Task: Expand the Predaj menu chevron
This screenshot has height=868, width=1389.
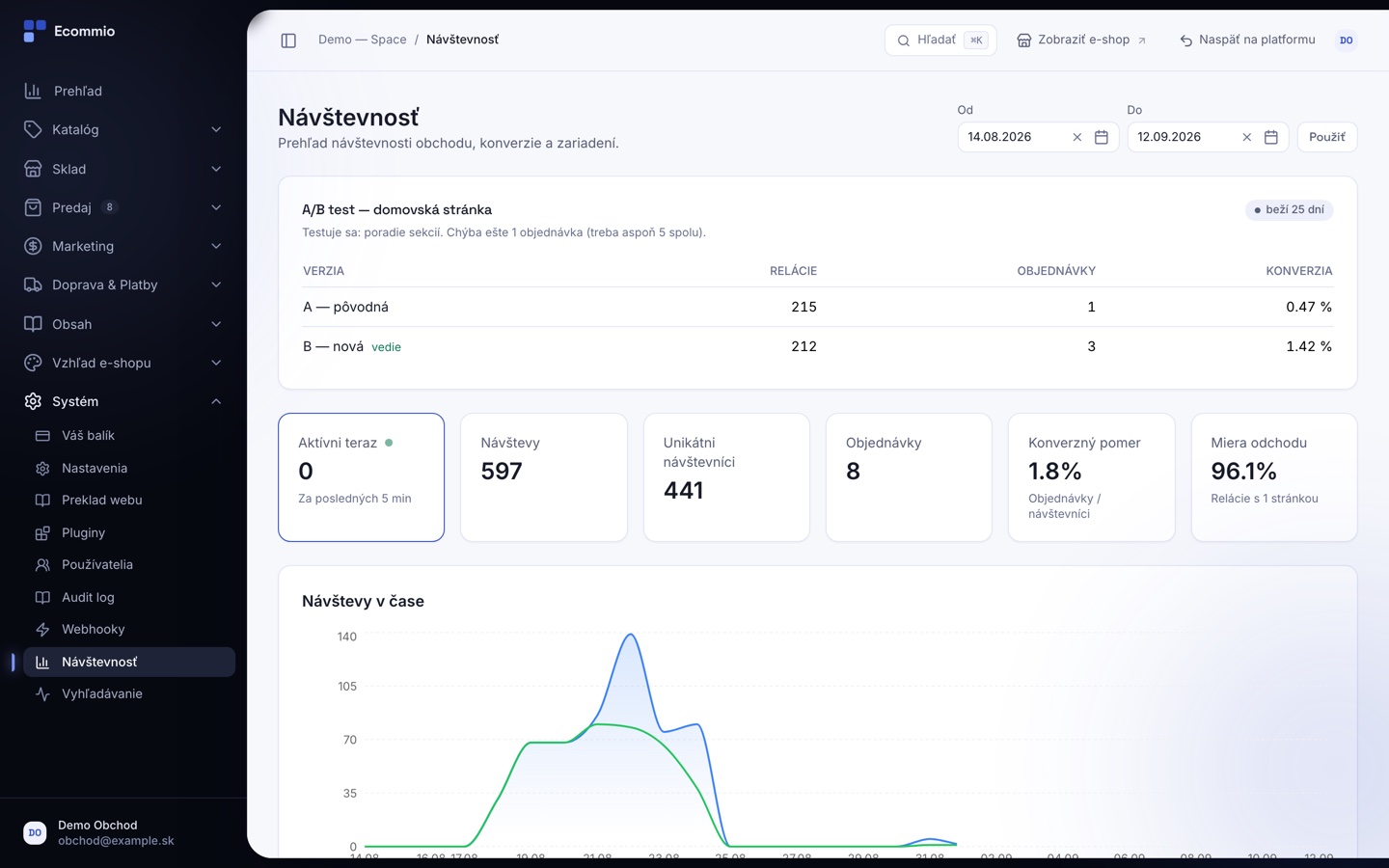Action: click(216, 207)
